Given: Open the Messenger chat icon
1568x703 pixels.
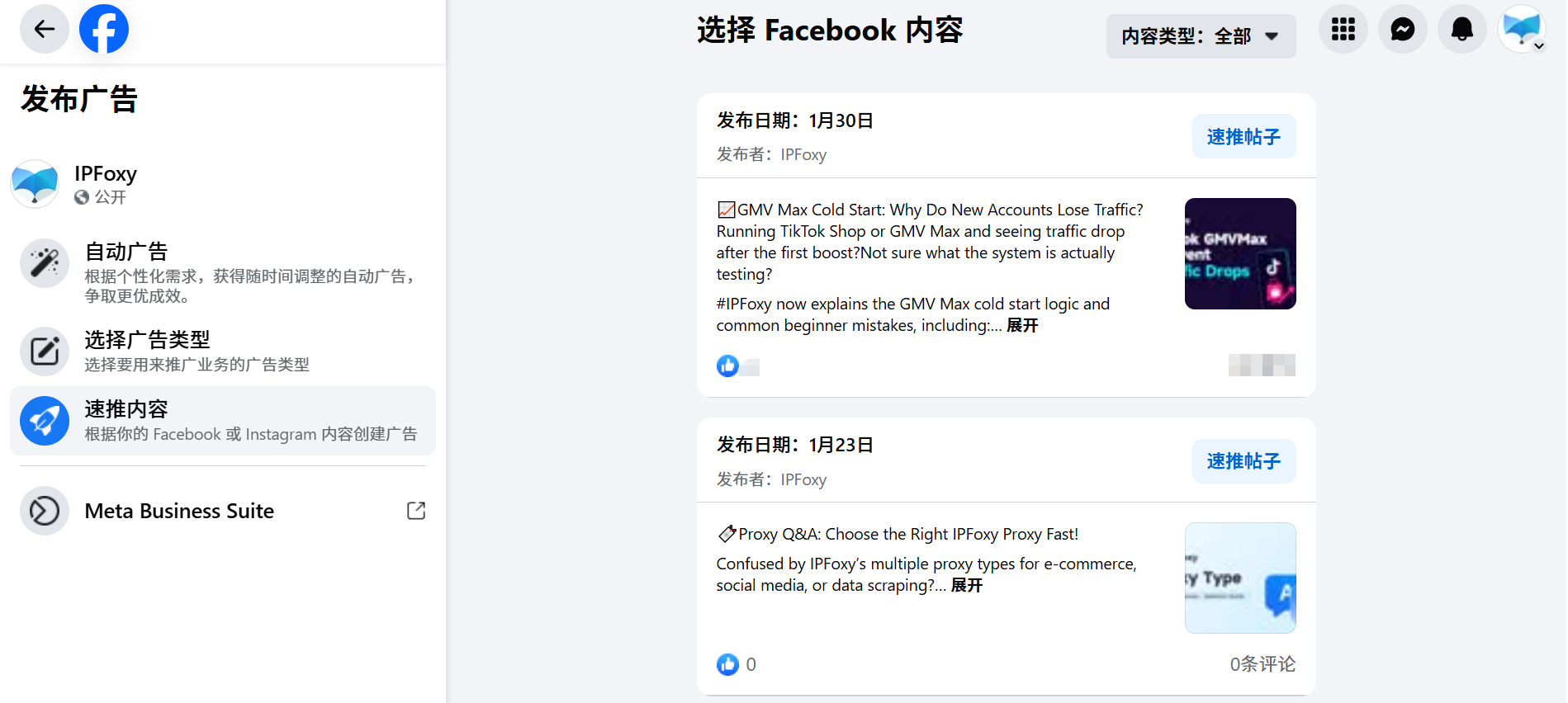Looking at the screenshot, I should (x=1402, y=30).
